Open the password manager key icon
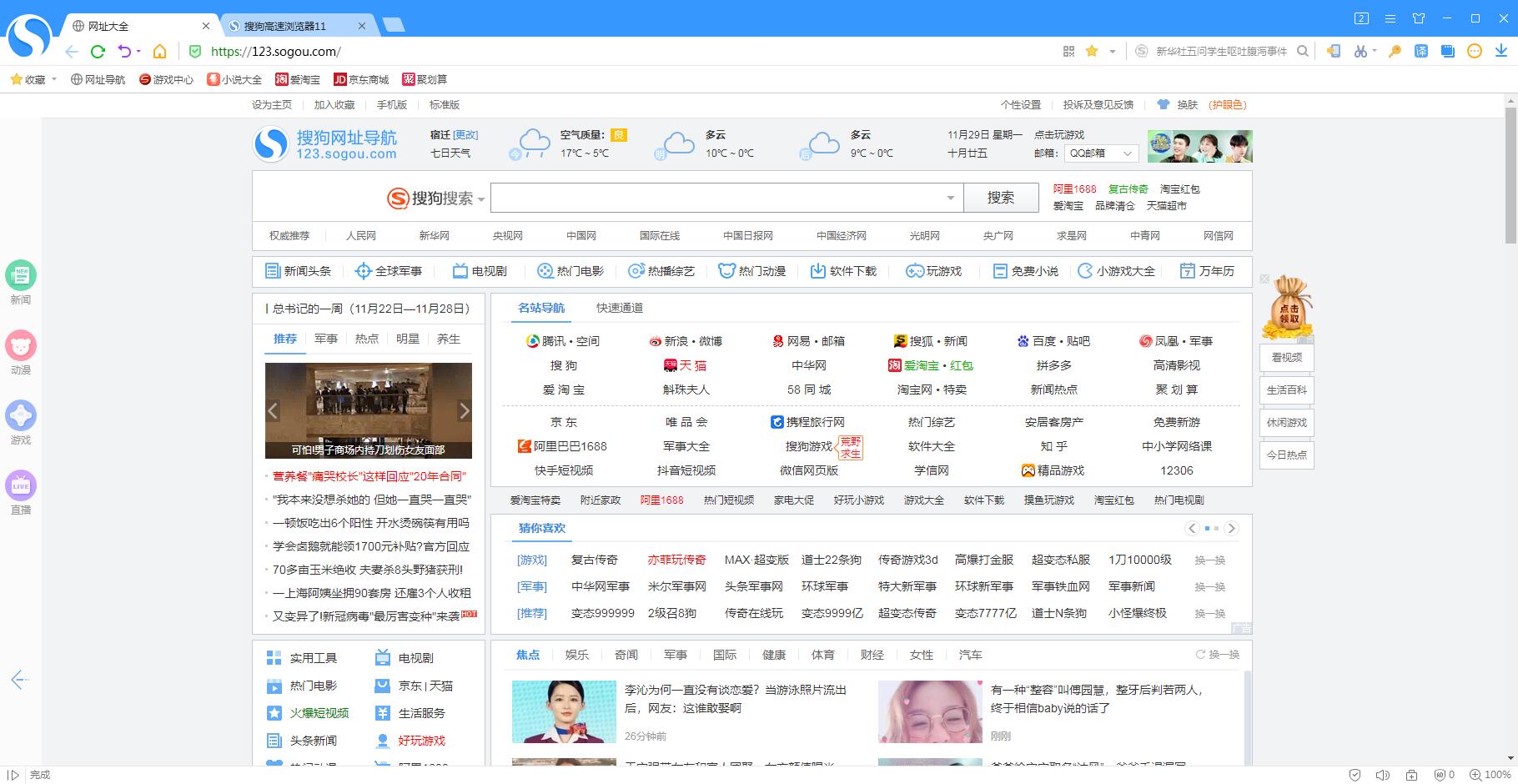Screen dimensions: 1518x784 tap(1393, 52)
